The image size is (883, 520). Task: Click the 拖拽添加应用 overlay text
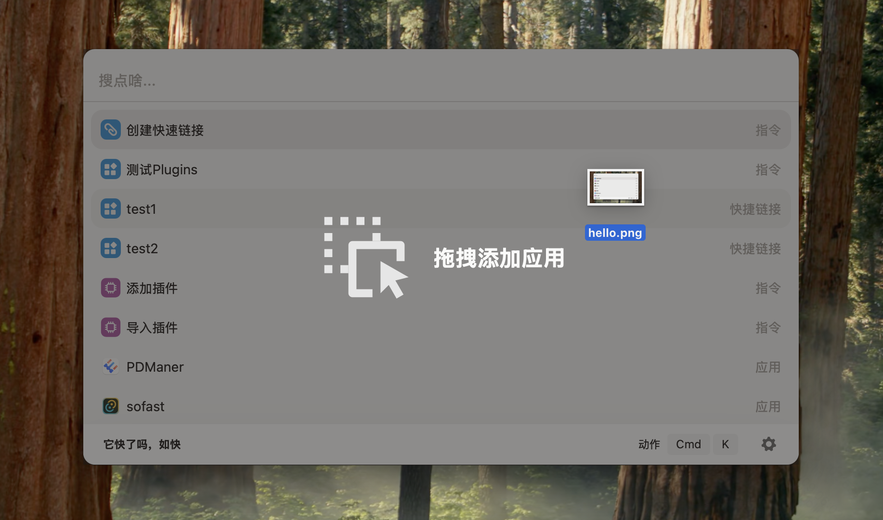499,258
